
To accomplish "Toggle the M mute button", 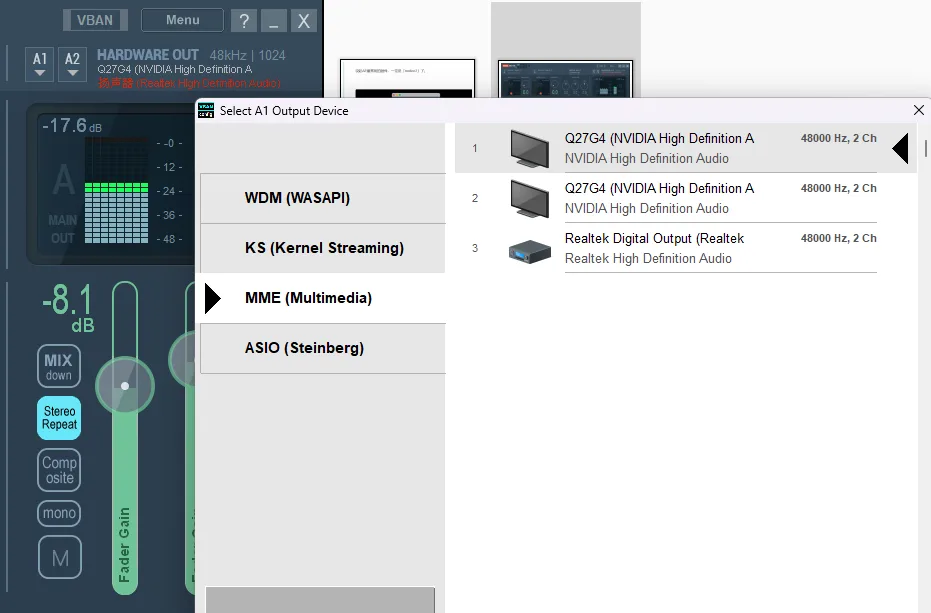I will point(59,557).
